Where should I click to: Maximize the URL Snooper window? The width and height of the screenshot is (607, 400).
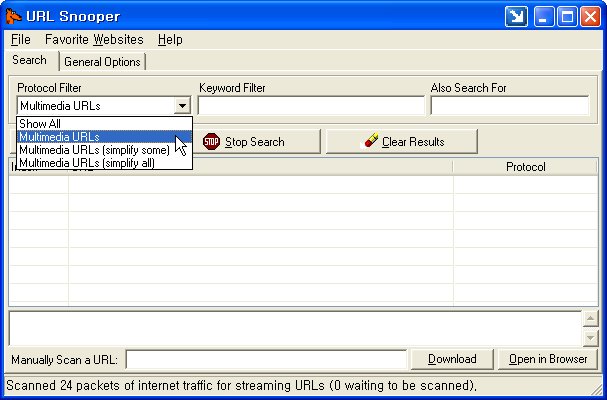[x=567, y=17]
